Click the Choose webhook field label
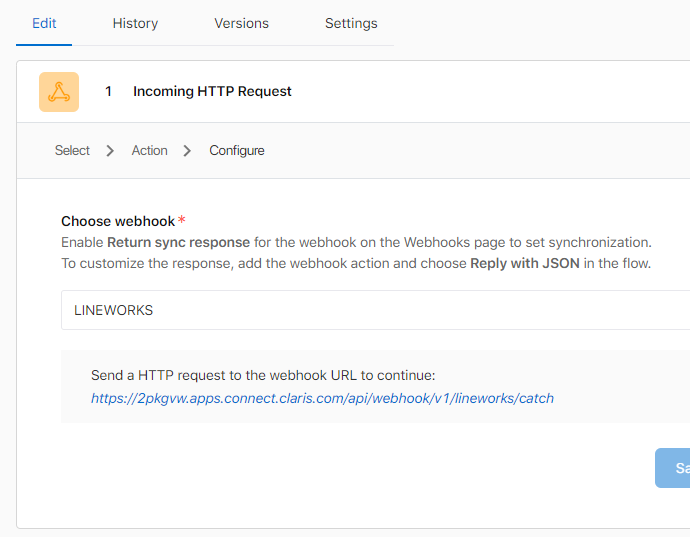 coord(118,221)
